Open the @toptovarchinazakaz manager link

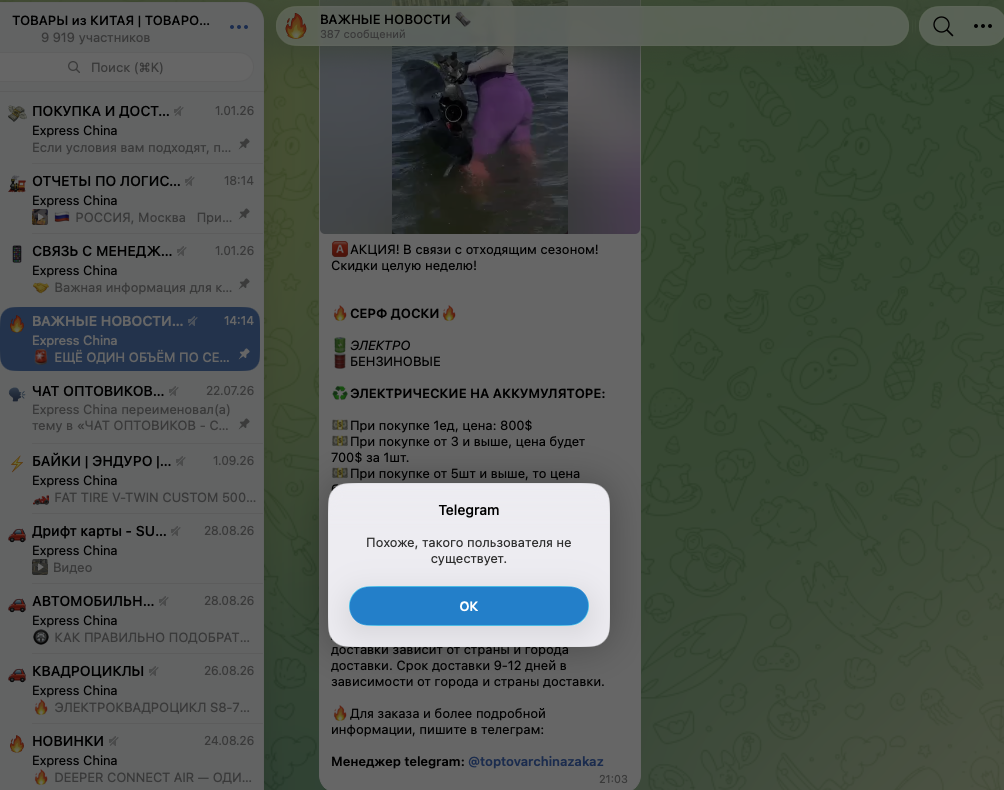click(x=535, y=761)
